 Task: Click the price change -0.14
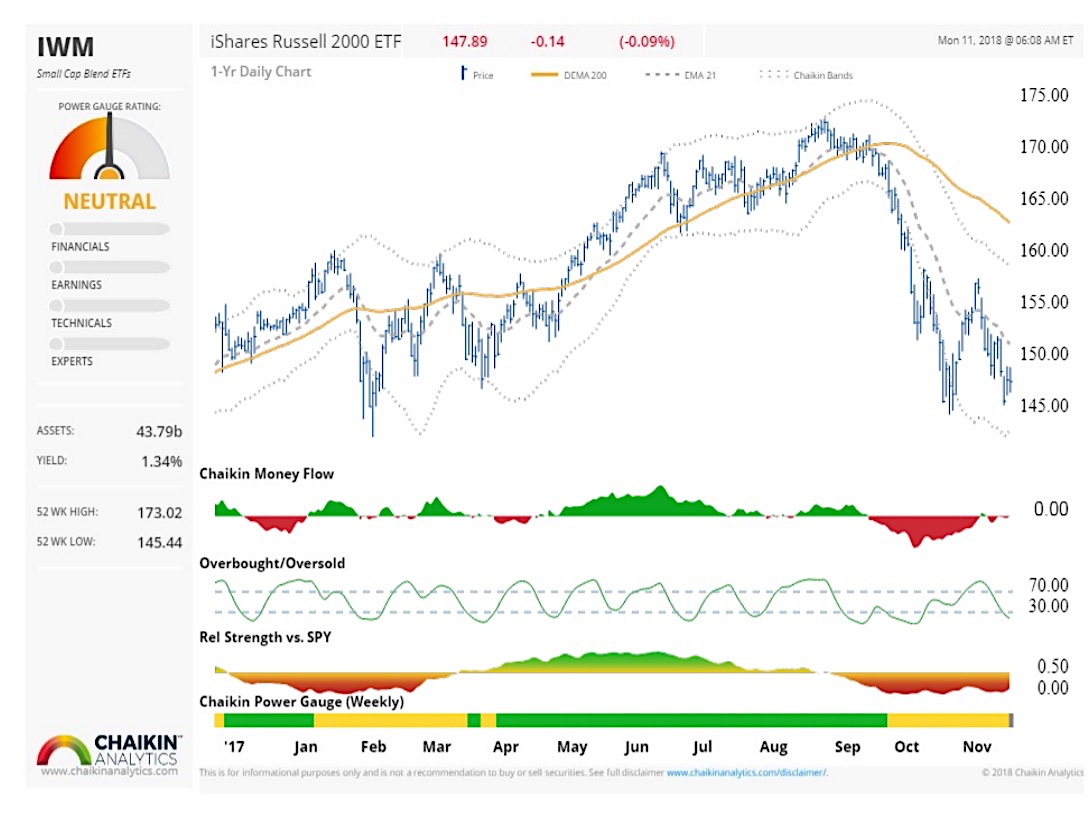coord(548,42)
